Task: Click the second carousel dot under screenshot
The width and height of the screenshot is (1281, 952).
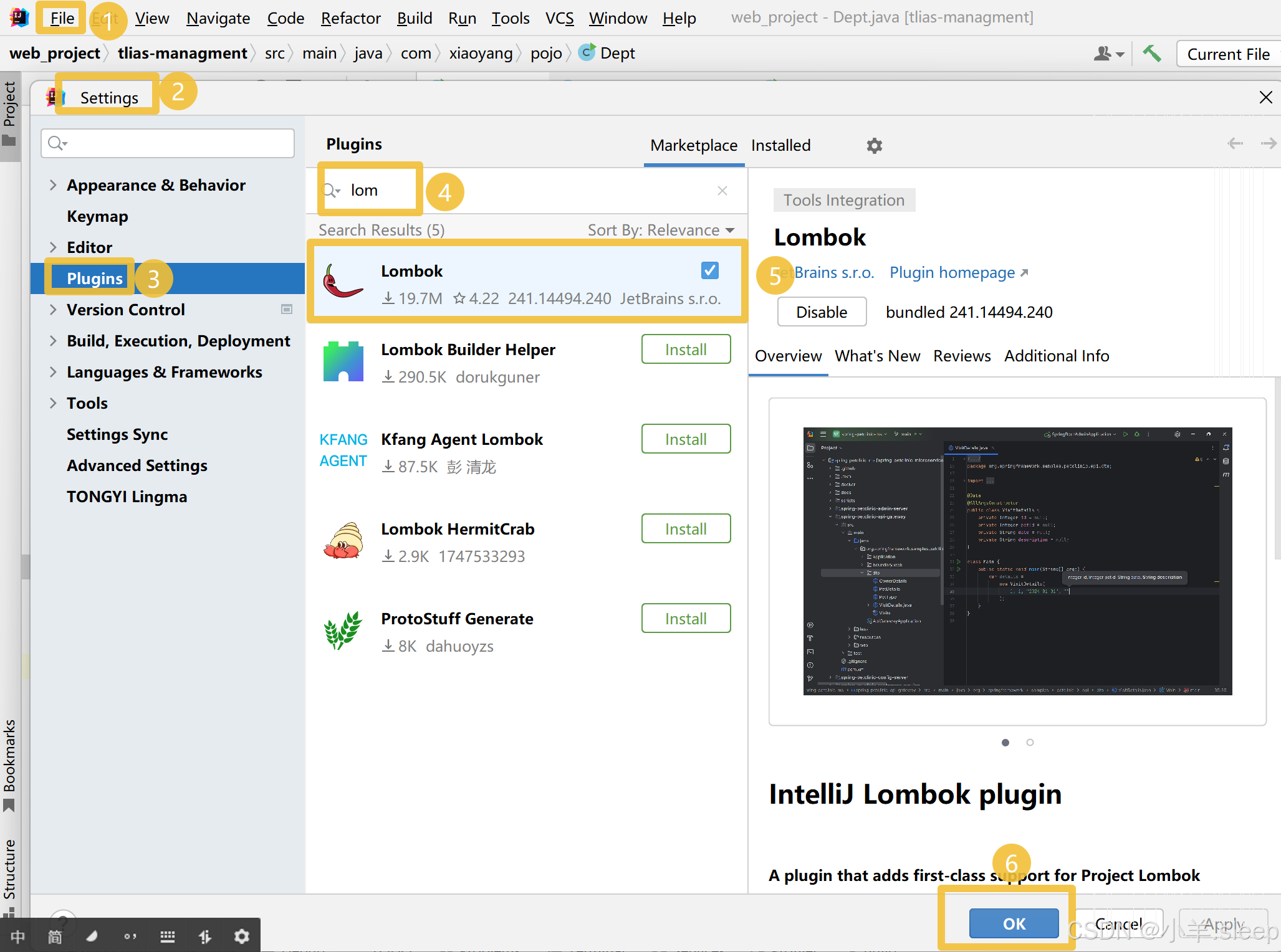Action: [1030, 742]
